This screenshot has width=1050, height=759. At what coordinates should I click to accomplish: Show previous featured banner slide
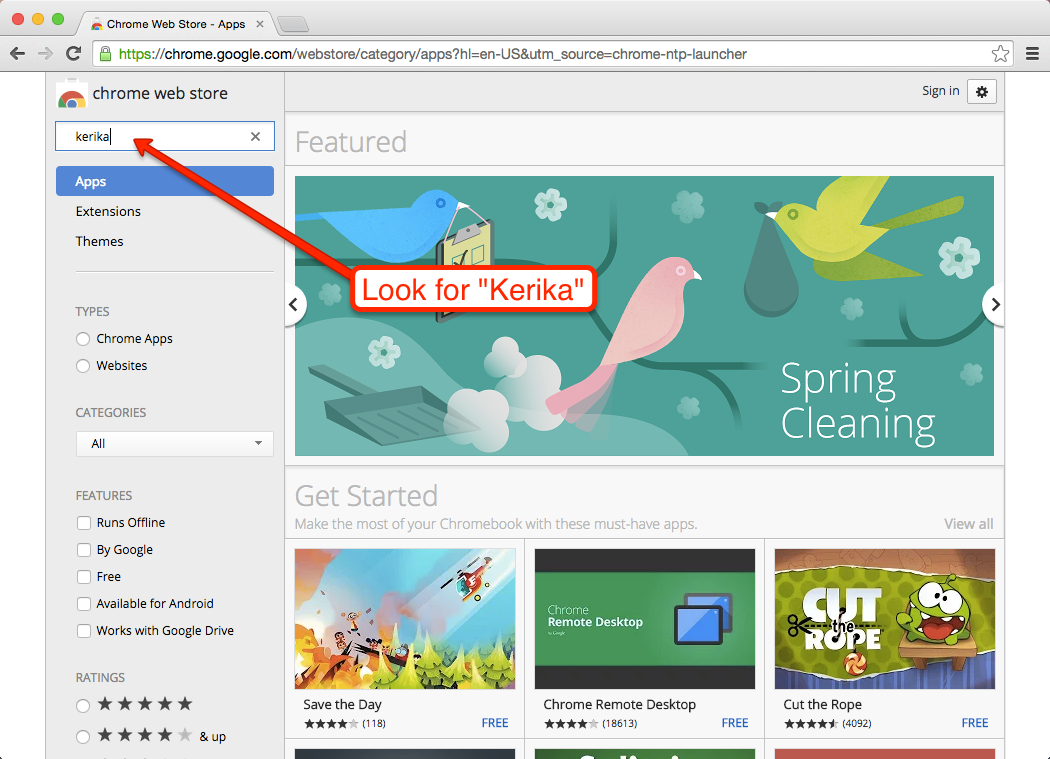[x=293, y=305]
